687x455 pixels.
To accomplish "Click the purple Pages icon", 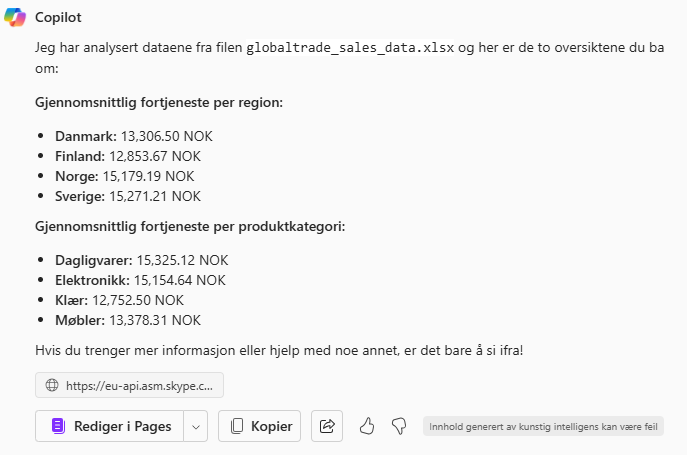I will click(x=57, y=426).
